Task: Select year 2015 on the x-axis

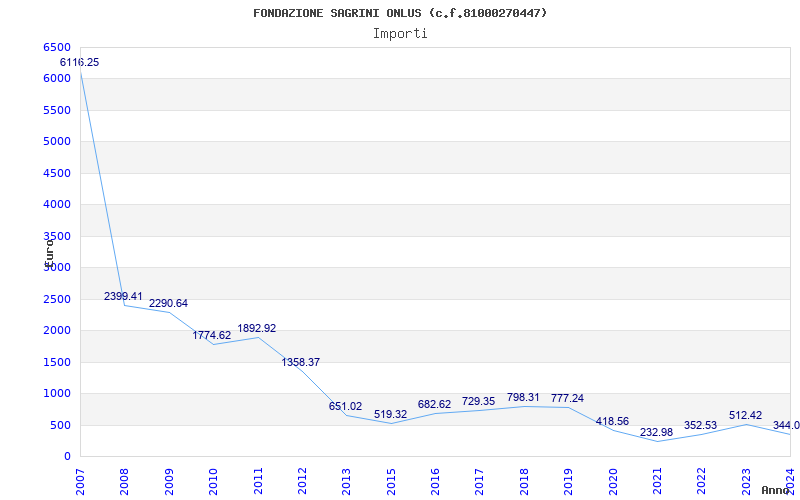Action: click(x=391, y=482)
